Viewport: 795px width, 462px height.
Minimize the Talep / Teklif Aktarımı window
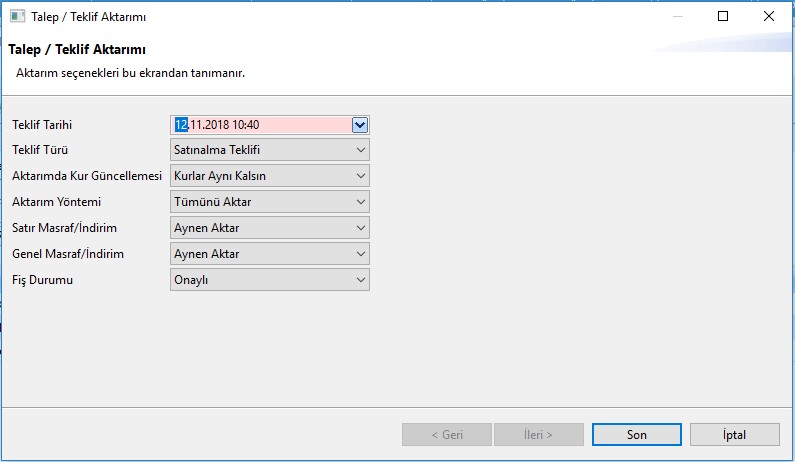(677, 17)
